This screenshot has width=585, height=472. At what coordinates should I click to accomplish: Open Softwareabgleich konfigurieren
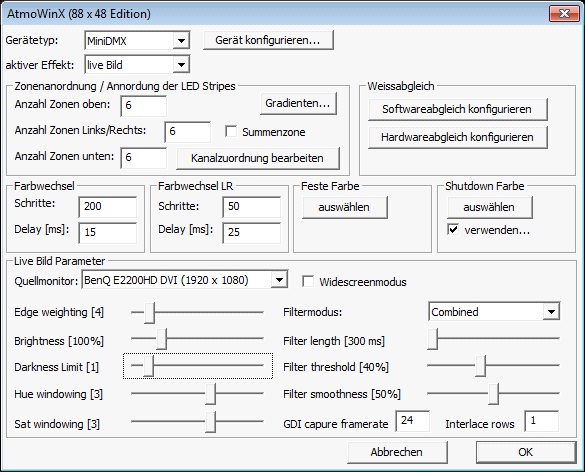pyautogui.click(x=457, y=109)
